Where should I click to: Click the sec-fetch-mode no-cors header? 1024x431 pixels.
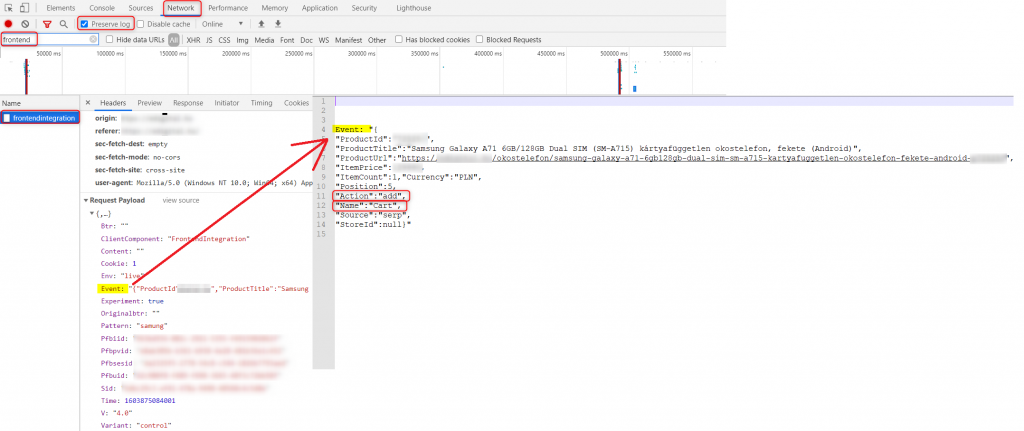pos(138,157)
